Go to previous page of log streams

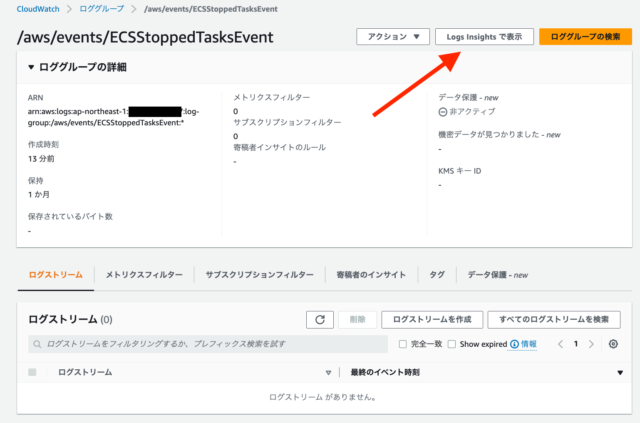(x=560, y=344)
